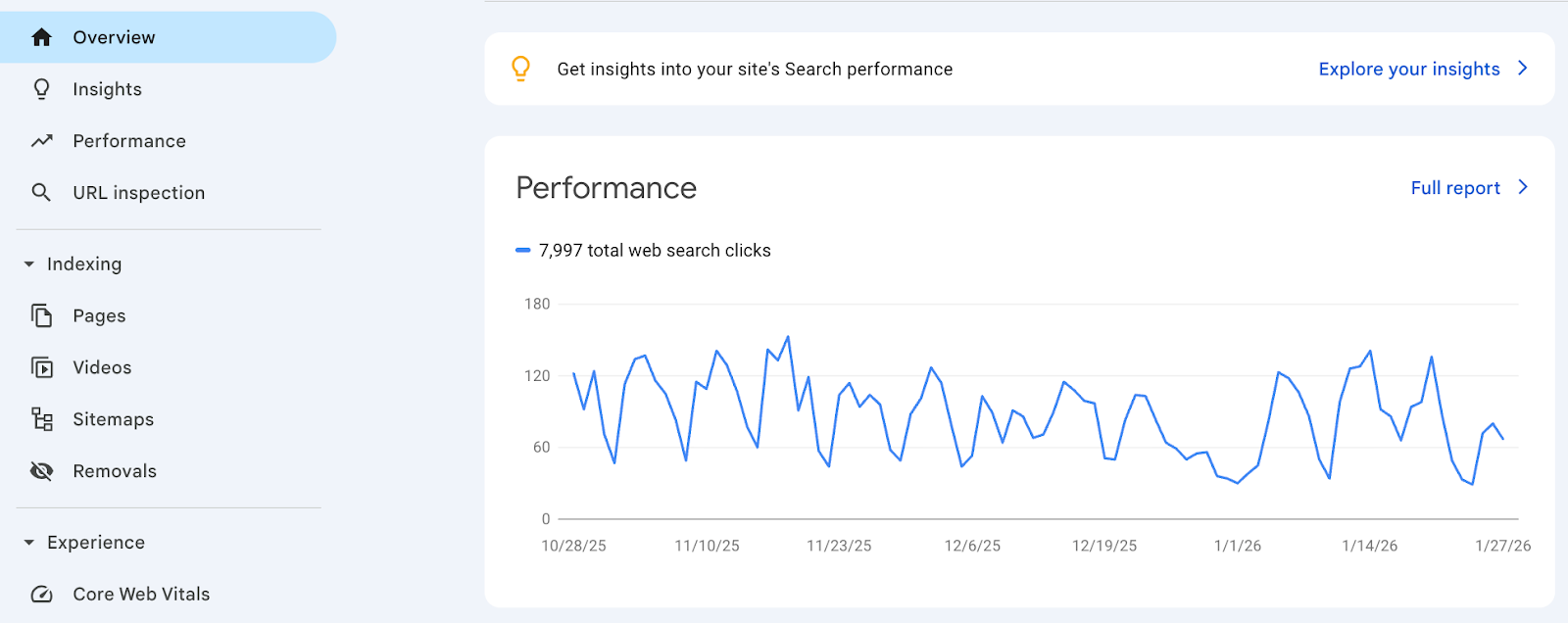Image resolution: width=1568 pixels, height=623 pixels.
Task: Select the Insights lightbulb icon
Action: click(x=41, y=88)
